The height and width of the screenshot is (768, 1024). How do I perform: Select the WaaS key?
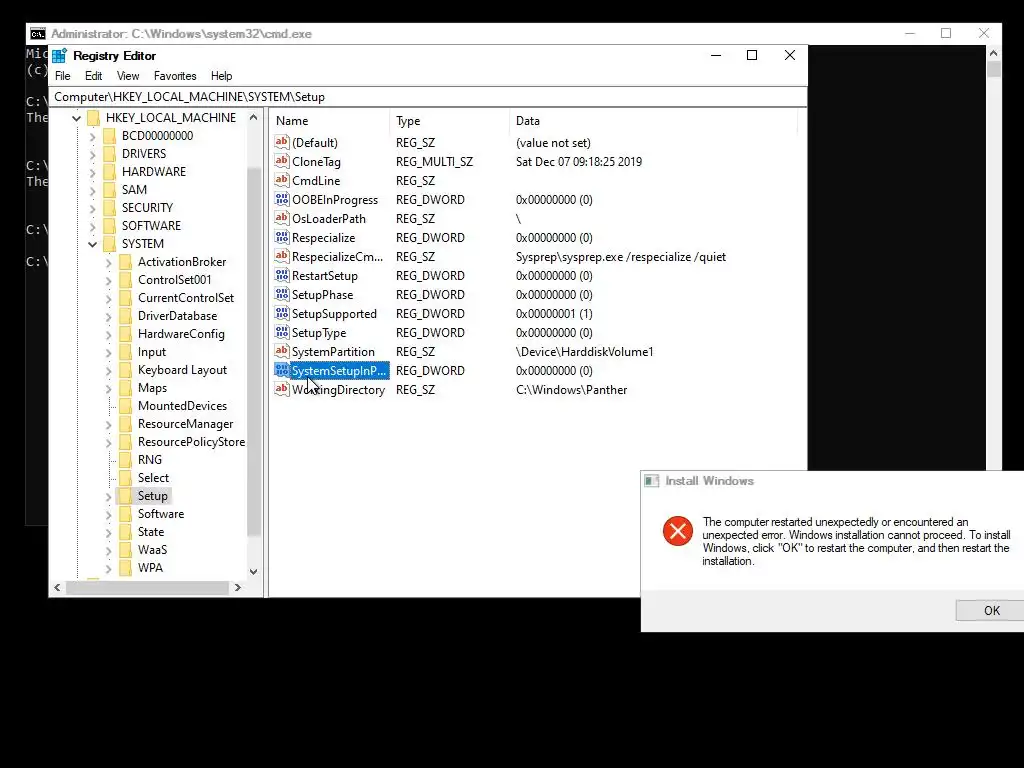(x=152, y=550)
